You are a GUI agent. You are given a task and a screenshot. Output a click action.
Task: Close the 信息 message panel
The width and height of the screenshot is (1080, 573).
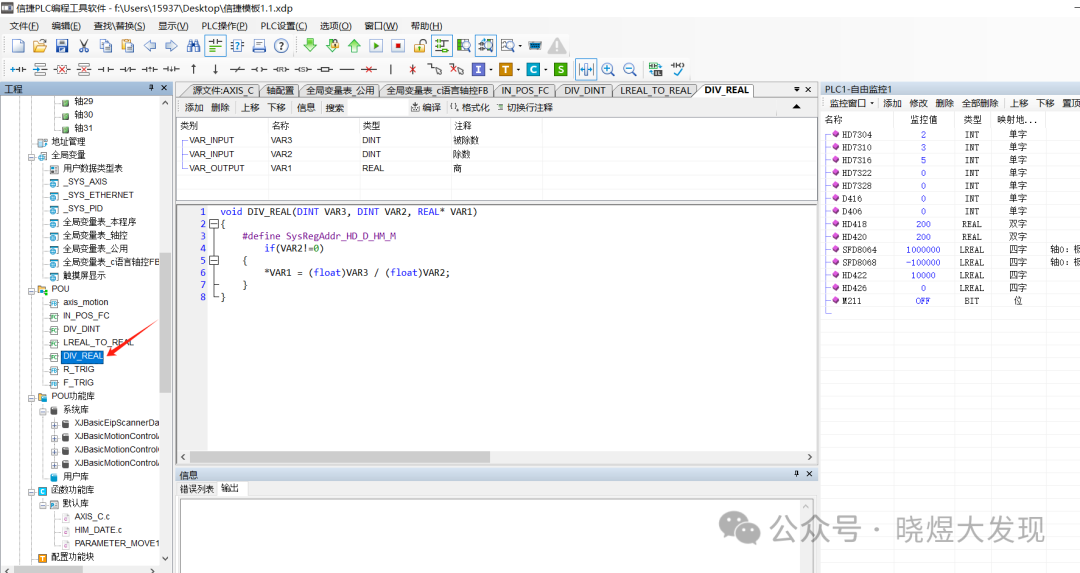tap(809, 474)
